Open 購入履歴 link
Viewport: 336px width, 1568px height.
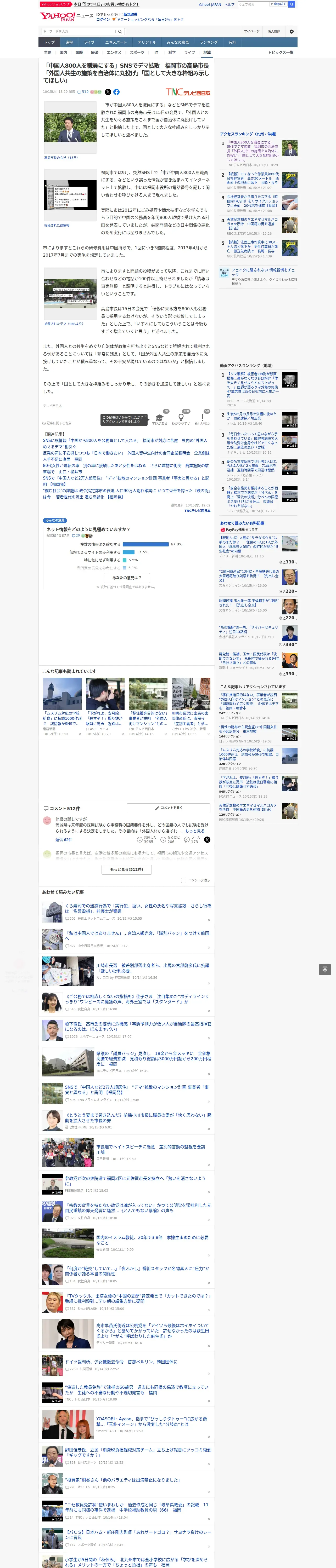pyautogui.click(x=274, y=32)
